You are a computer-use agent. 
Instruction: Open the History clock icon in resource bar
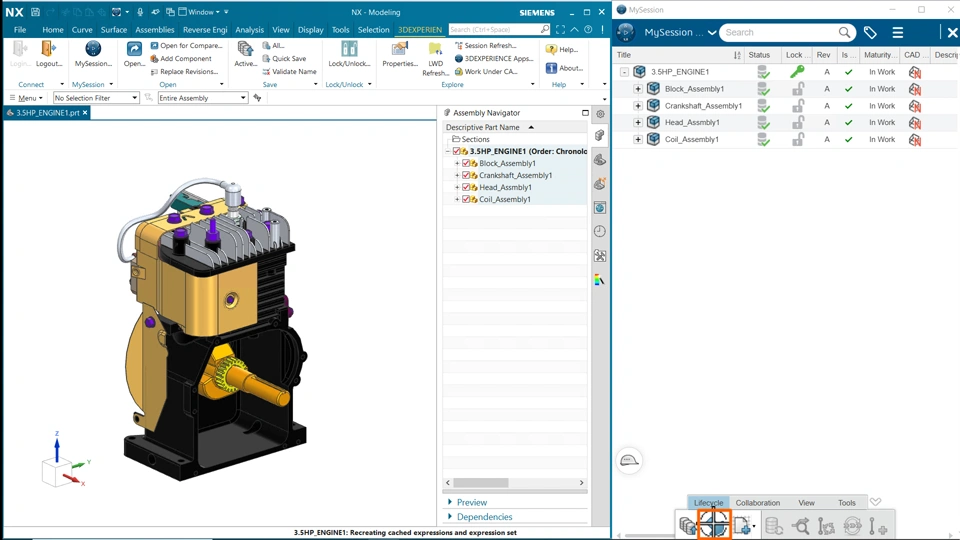600,231
